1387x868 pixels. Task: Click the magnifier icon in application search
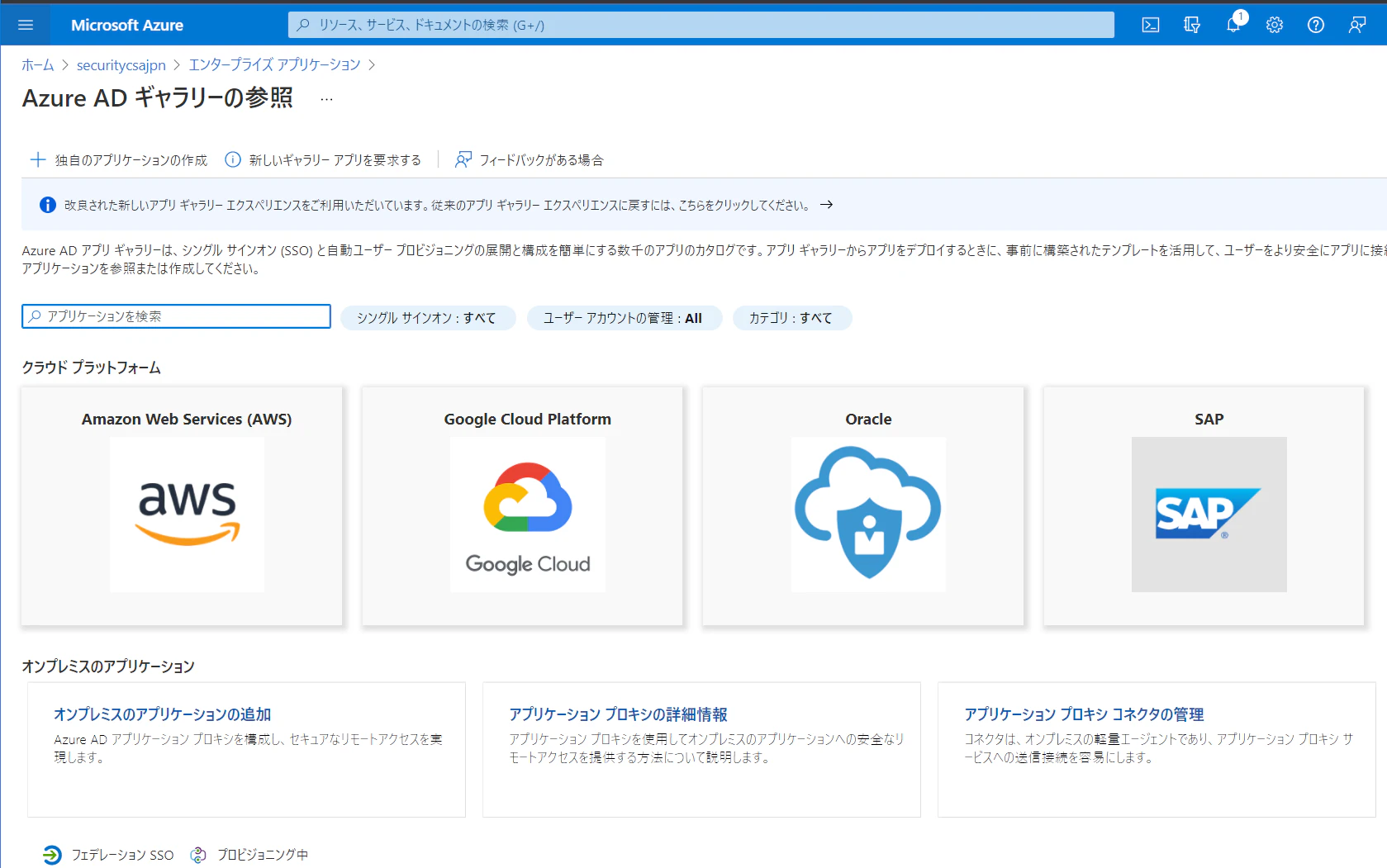tap(35, 316)
